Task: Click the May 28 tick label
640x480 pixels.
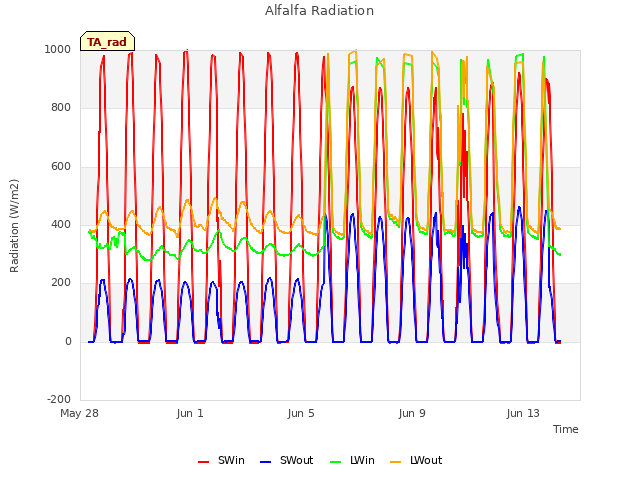Action: pyautogui.click(x=80, y=413)
